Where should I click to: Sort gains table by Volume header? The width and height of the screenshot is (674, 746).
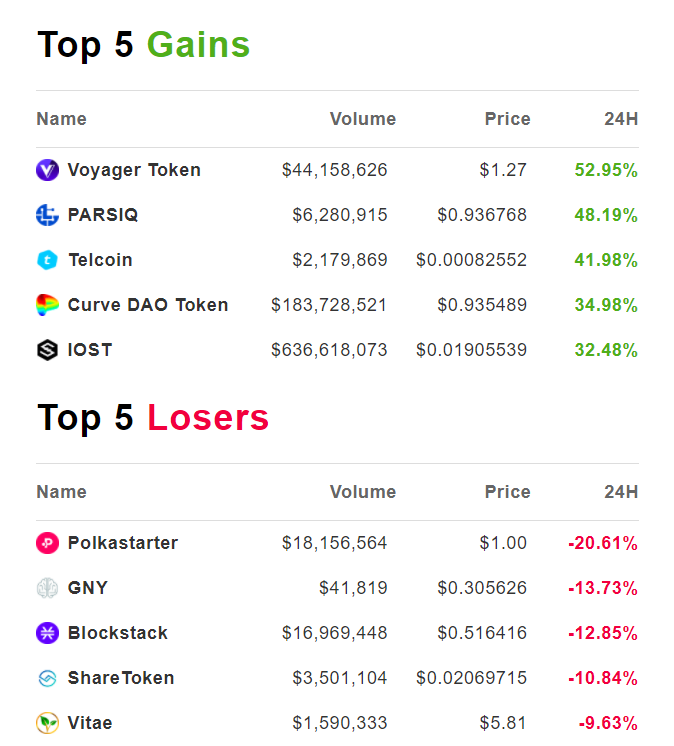[362, 119]
